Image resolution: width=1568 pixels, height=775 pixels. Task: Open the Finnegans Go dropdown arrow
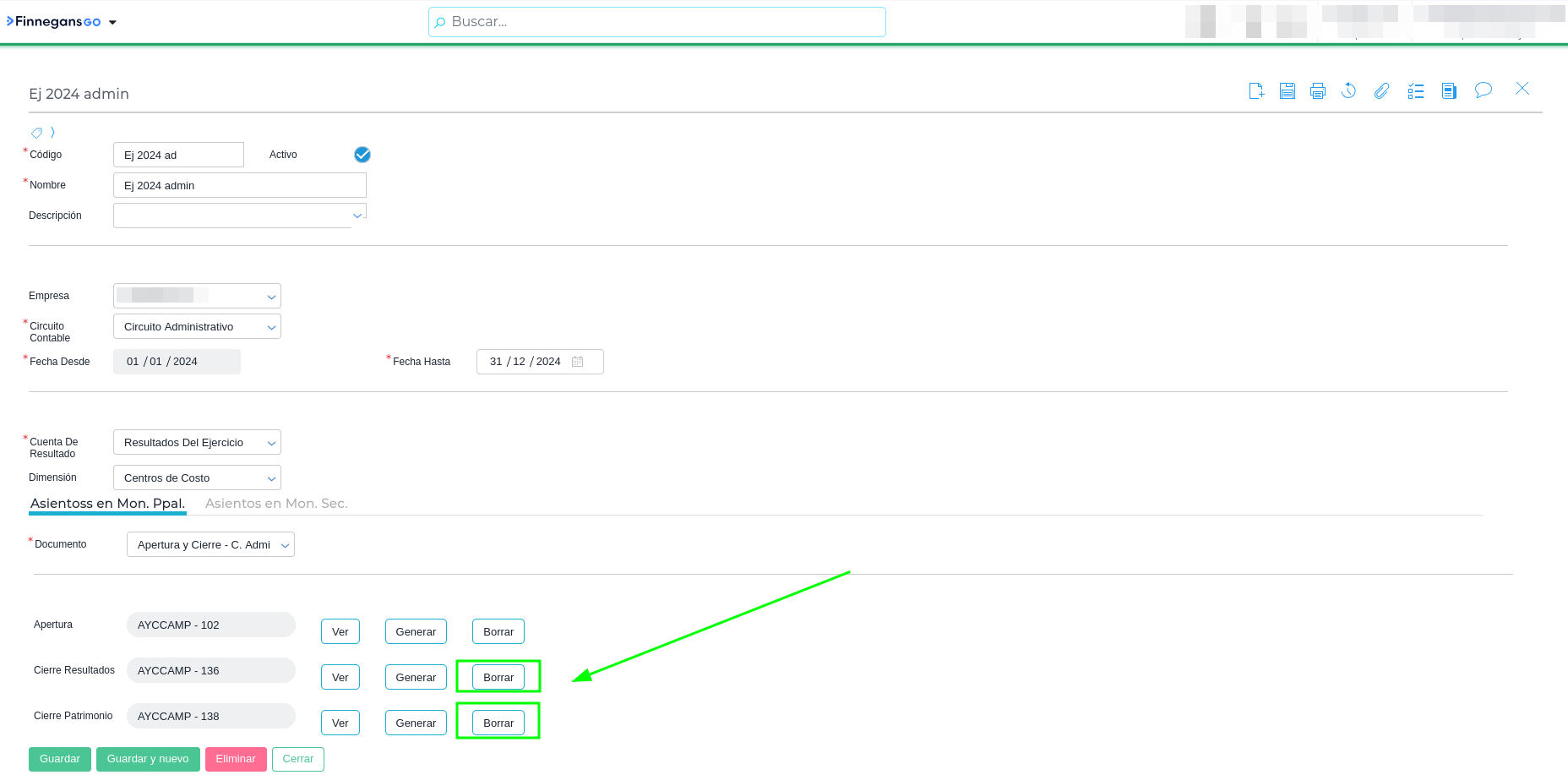click(112, 23)
